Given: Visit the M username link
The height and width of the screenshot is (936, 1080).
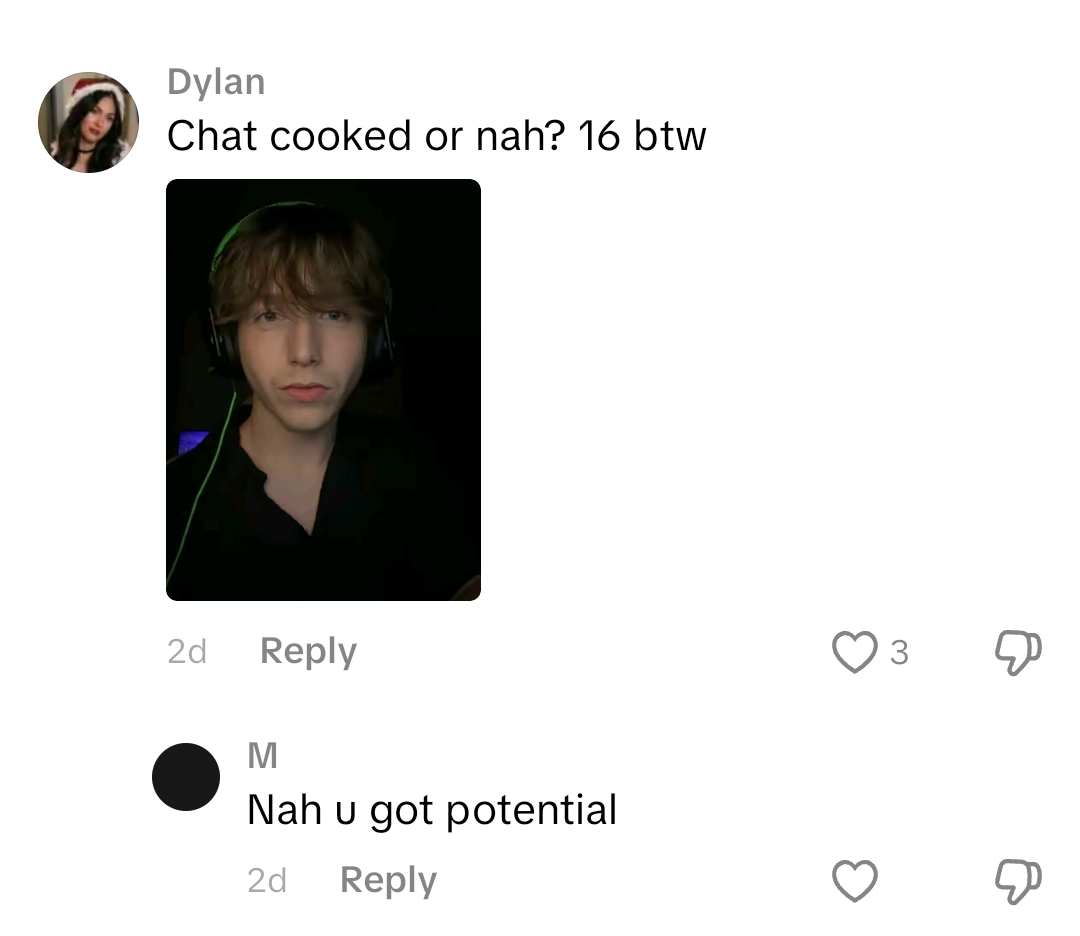Looking at the screenshot, I should tap(262, 756).
